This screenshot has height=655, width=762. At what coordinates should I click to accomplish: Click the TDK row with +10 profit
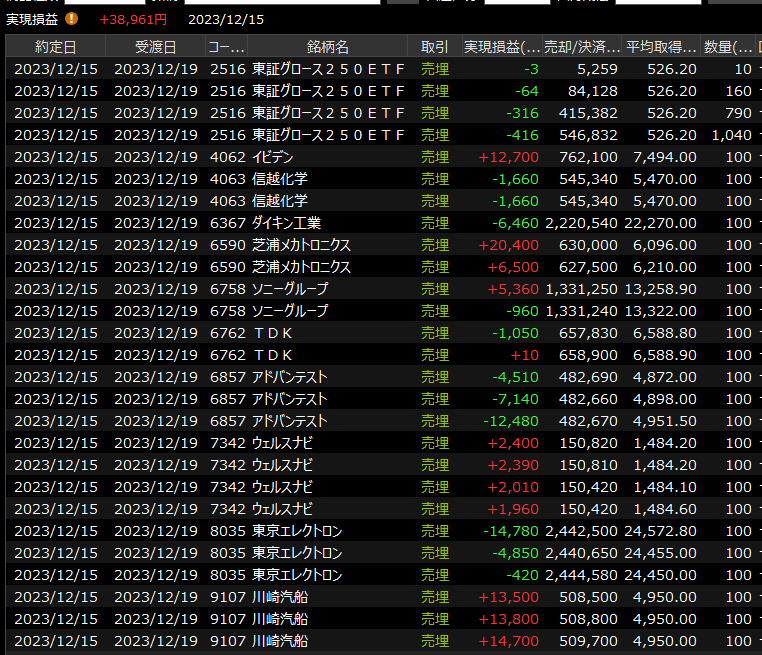273,355
